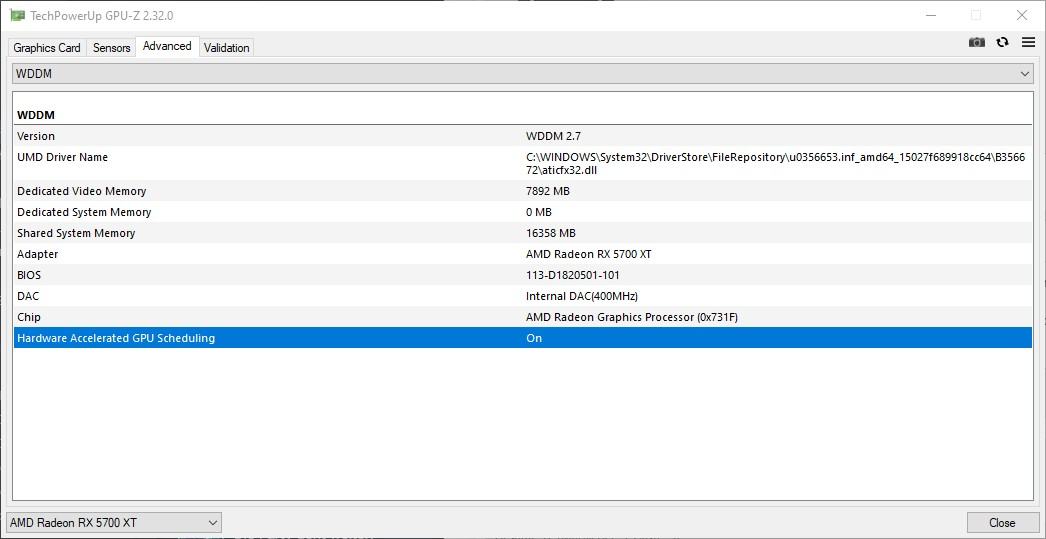Click the WDDM 2.7 value

(x=553, y=136)
